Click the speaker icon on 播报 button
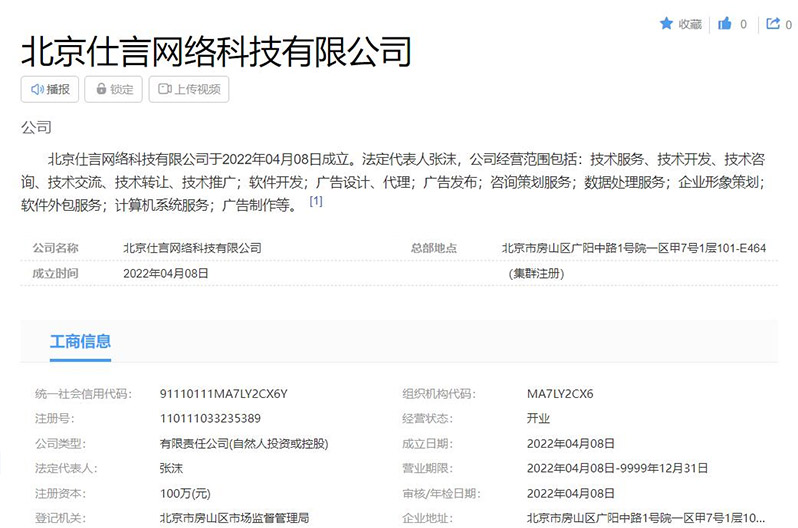 pos(37,89)
